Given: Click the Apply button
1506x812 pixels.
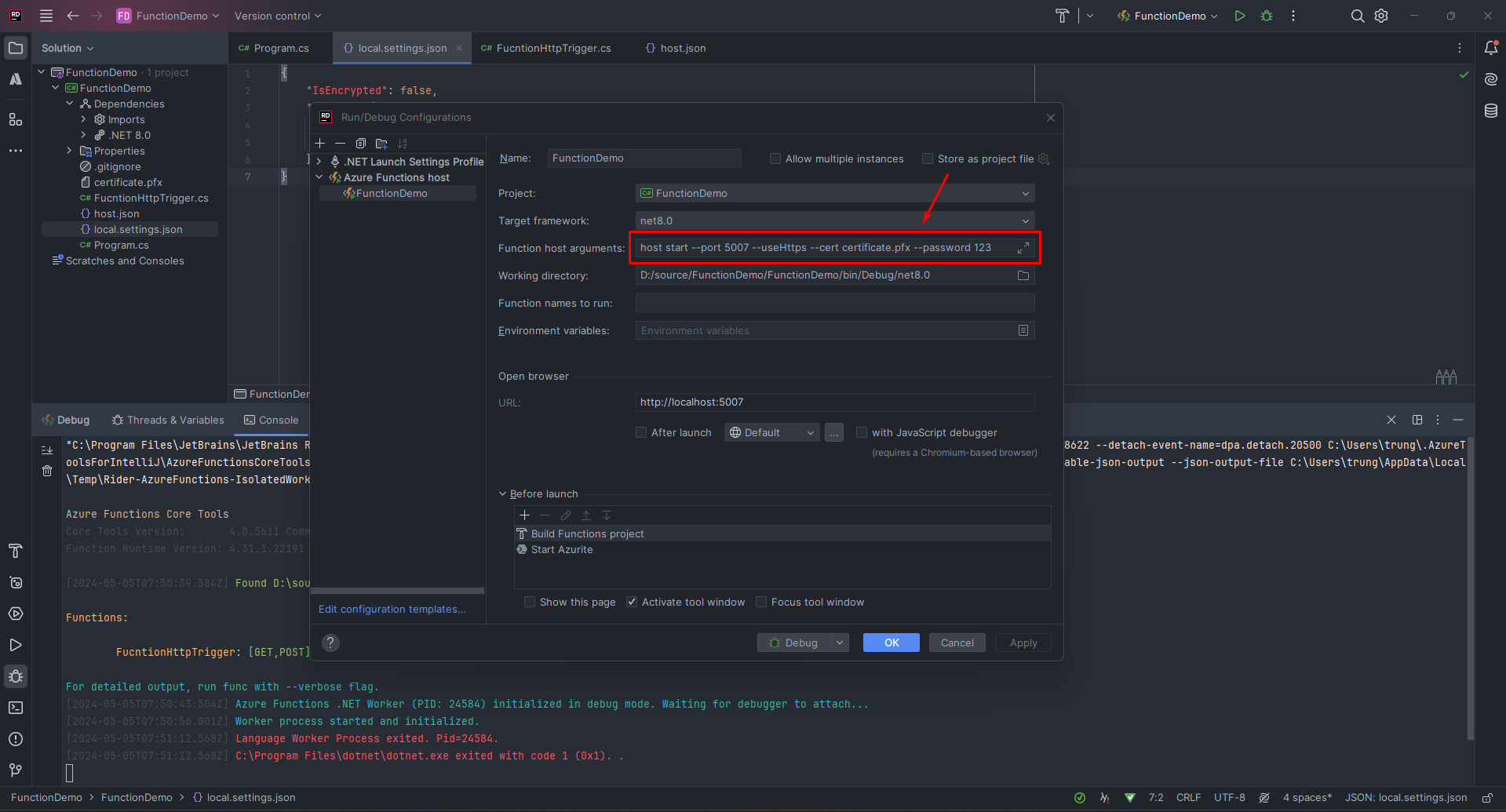Looking at the screenshot, I should click(x=1022, y=642).
